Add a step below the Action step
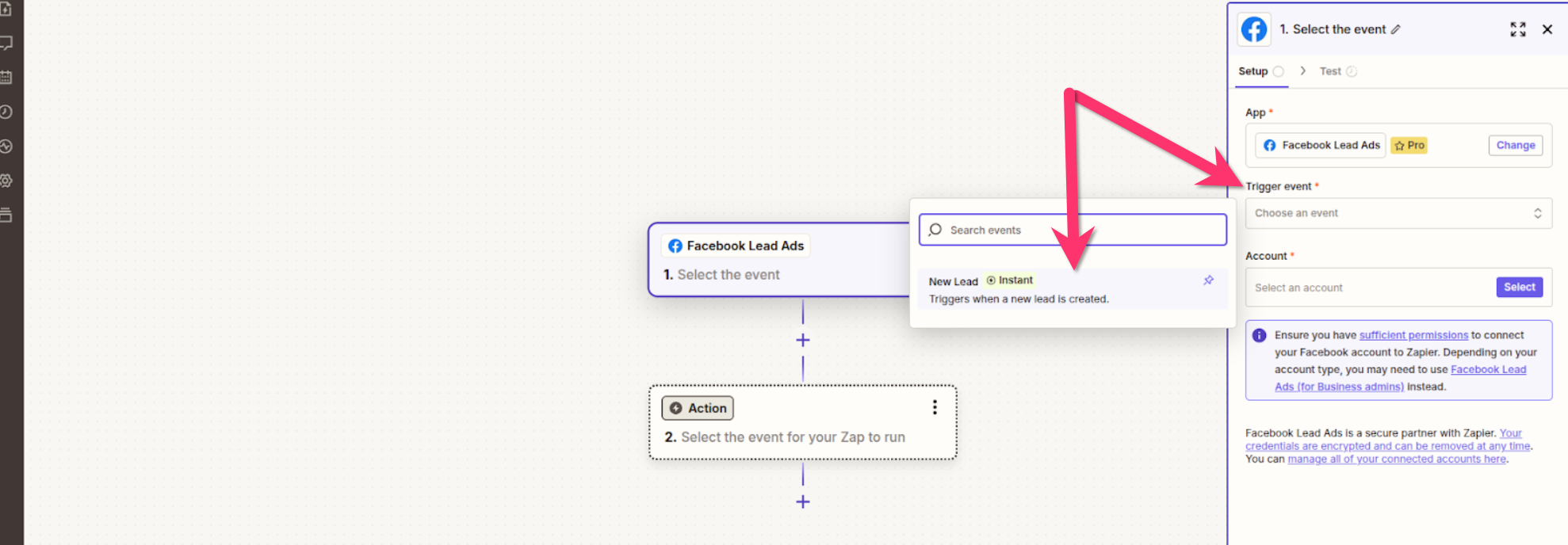This screenshot has height=545, width=1568. [802, 501]
